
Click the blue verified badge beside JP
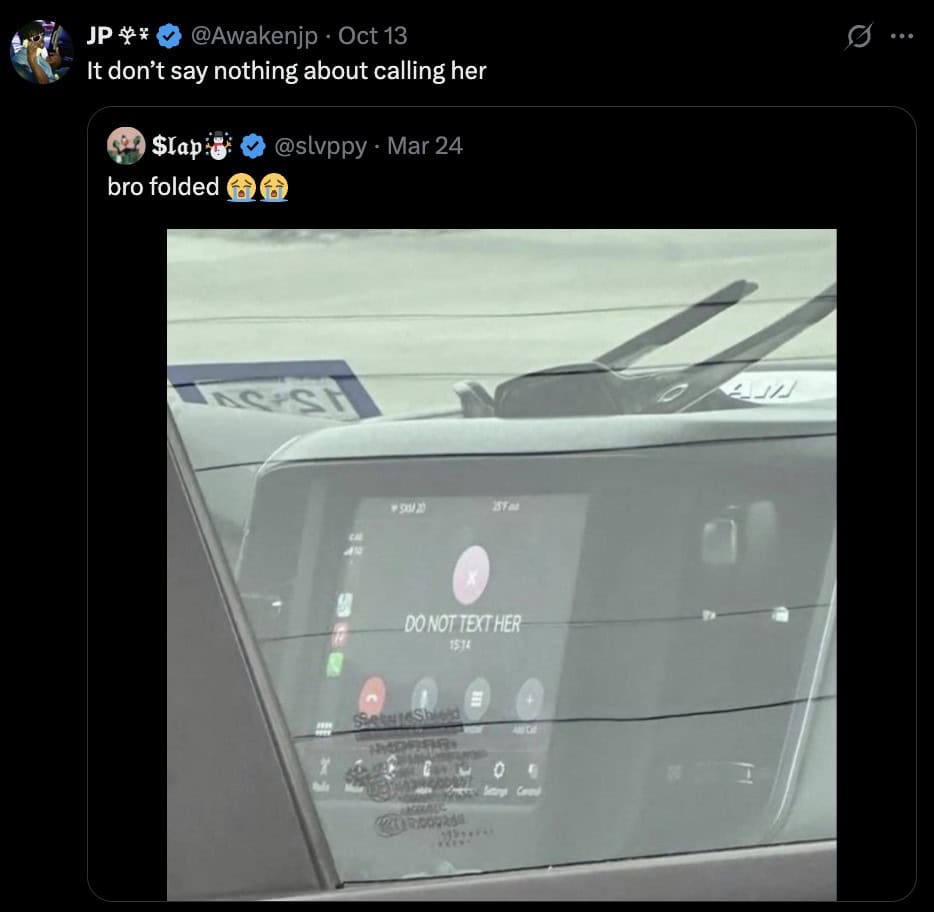[169, 37]
